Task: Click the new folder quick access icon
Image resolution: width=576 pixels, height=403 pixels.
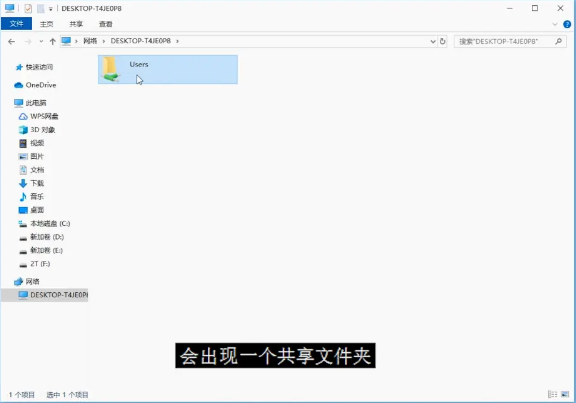Action: (x=40, y=8)
